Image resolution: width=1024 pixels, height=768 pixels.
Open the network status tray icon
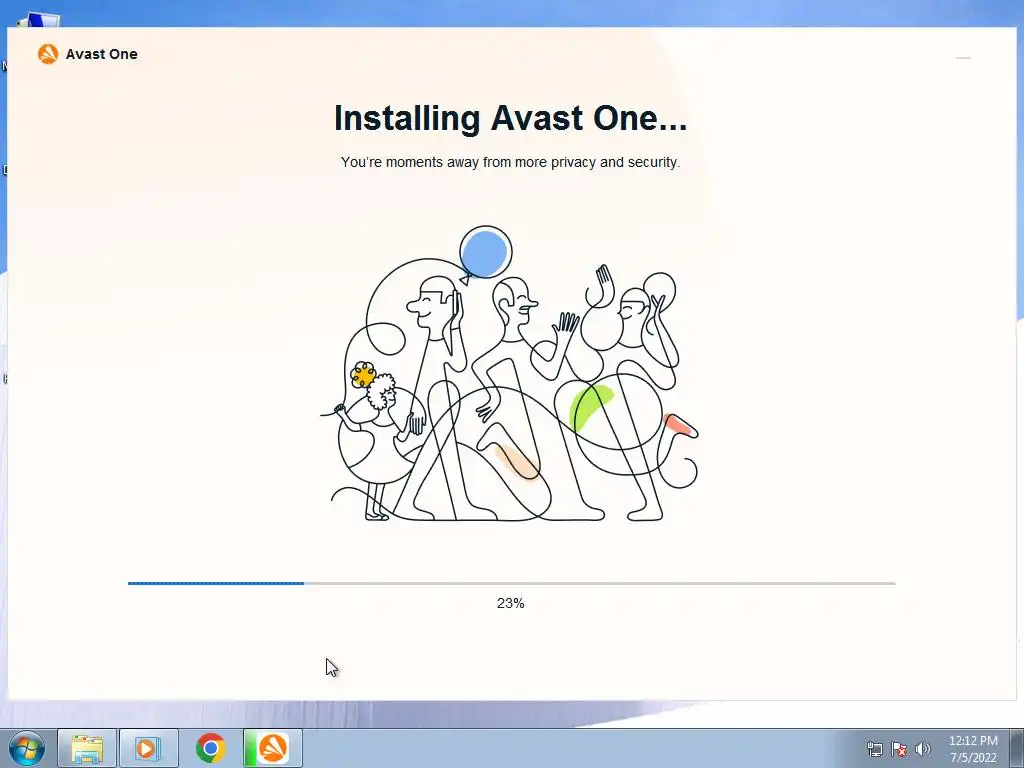[874, 749]
